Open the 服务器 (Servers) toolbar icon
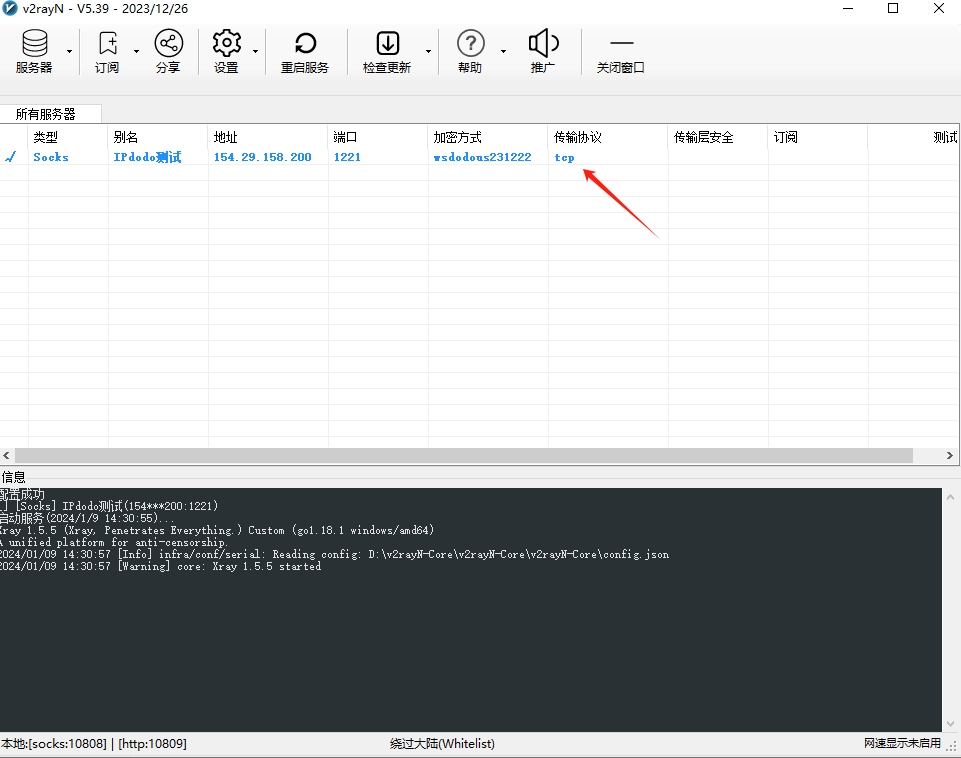The width and height of the screenshot is (961, 758). (34, 45)
